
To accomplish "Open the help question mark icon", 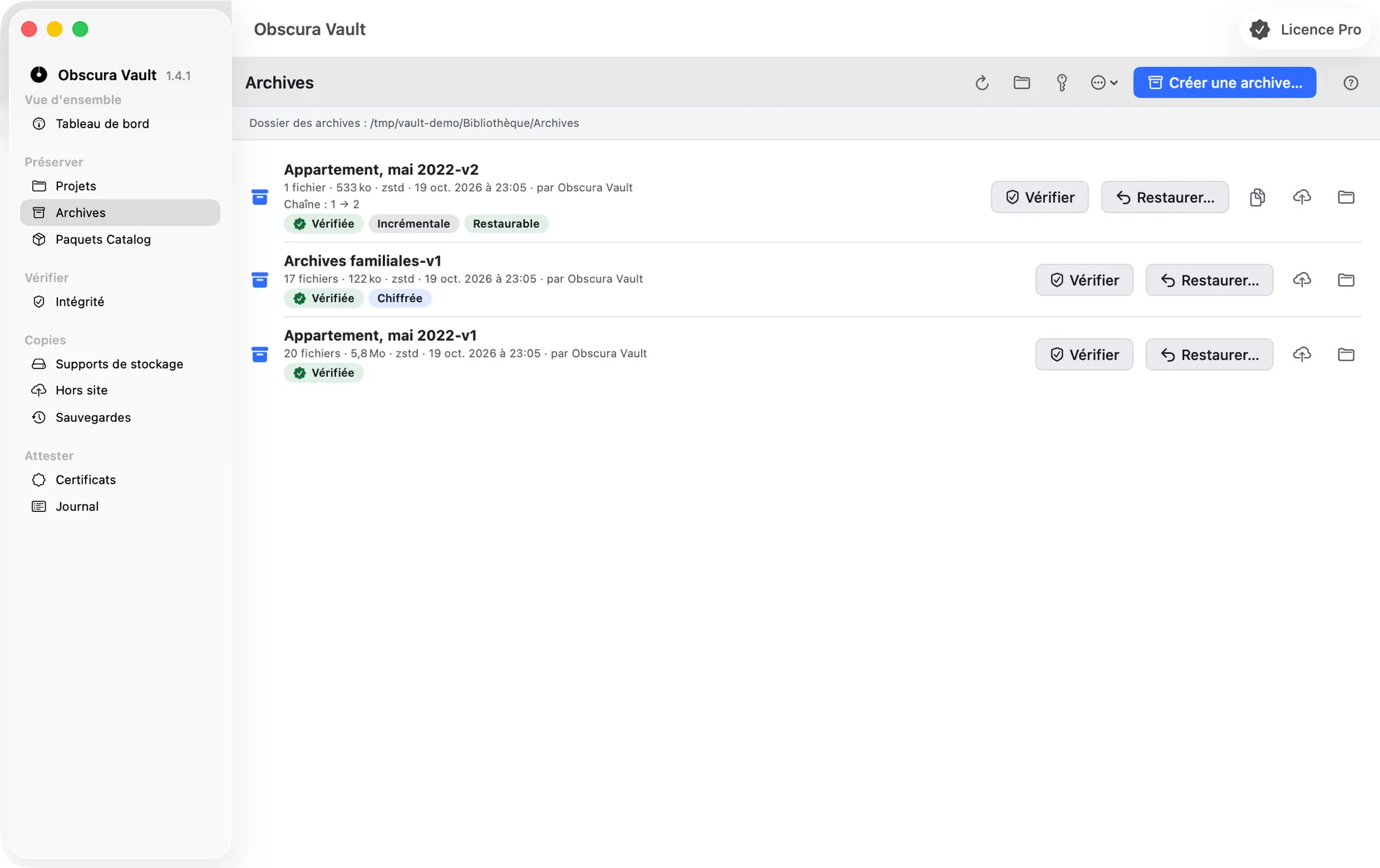I will point(1351,83).
